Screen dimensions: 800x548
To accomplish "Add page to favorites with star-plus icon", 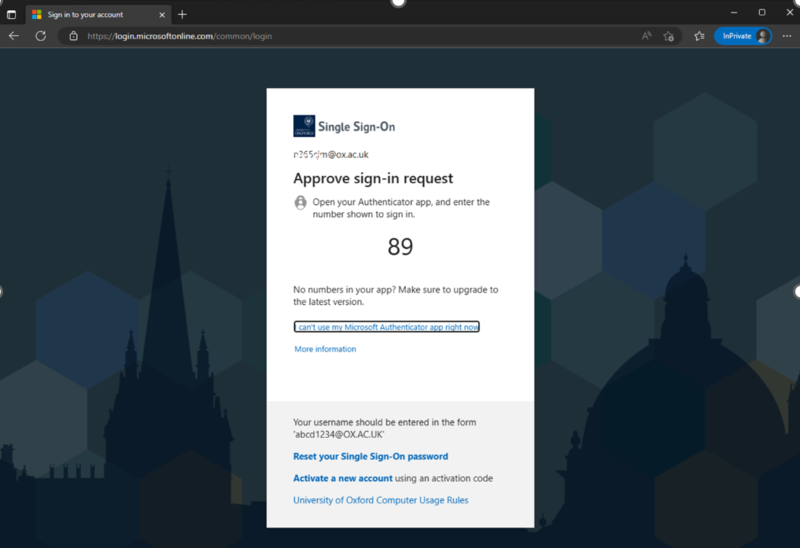I will click(x=669, y=36).
